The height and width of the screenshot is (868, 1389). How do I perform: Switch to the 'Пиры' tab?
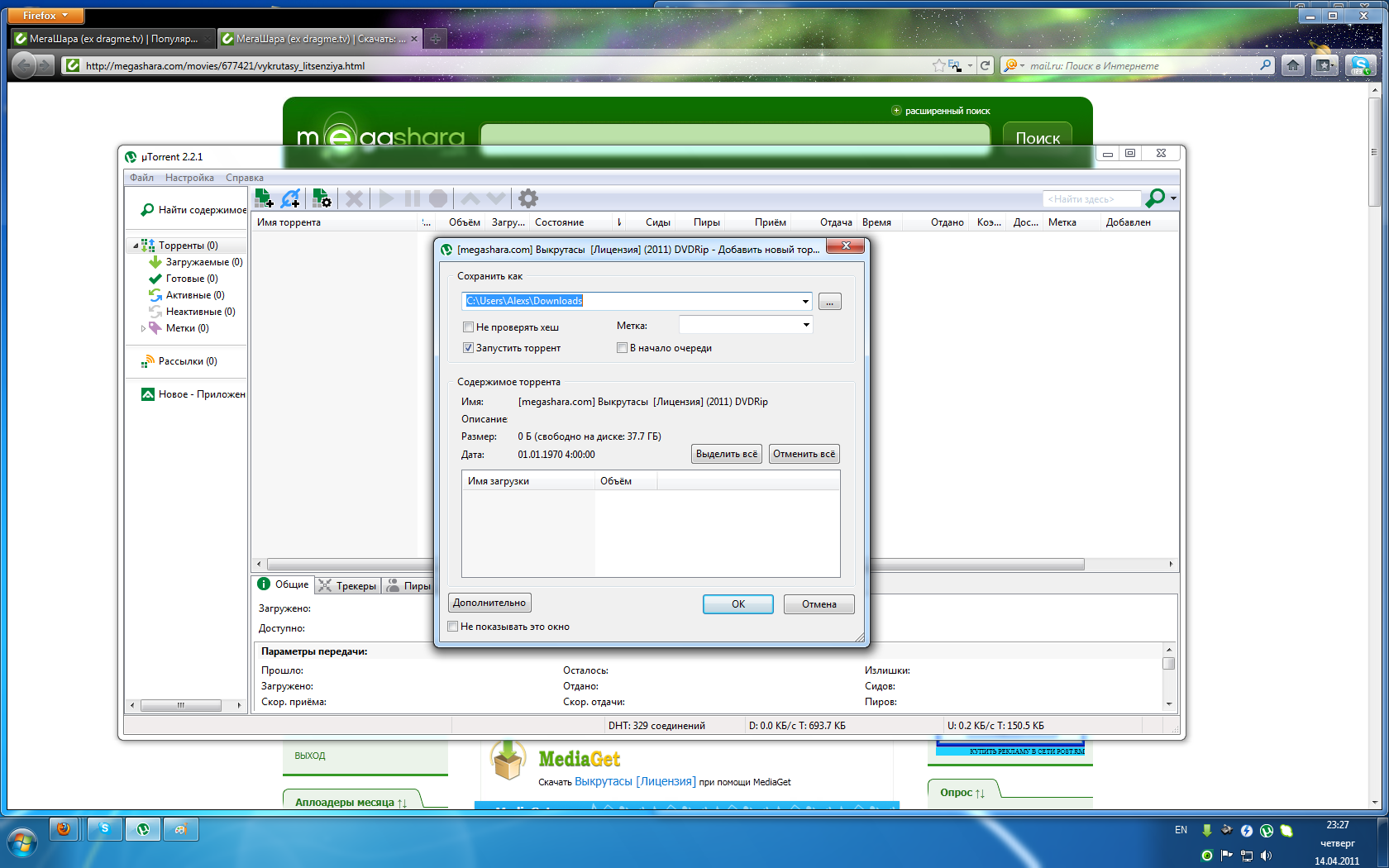pyautogui.click(x=408, y=586)
